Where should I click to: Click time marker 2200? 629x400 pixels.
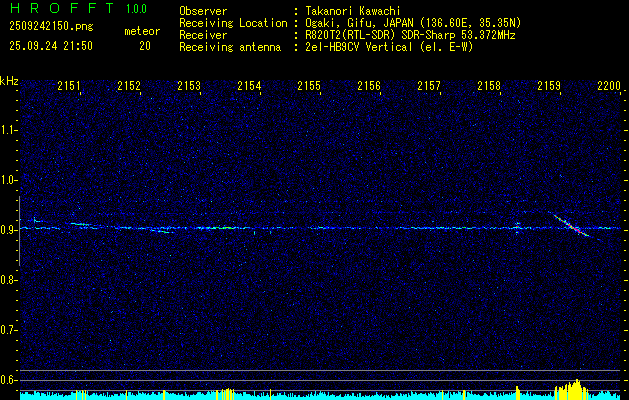coord(609,85)
